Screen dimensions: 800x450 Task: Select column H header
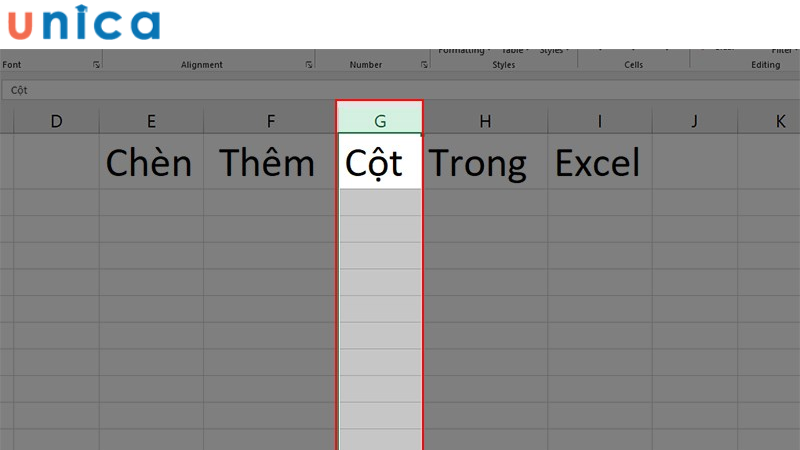coord(485,121)
